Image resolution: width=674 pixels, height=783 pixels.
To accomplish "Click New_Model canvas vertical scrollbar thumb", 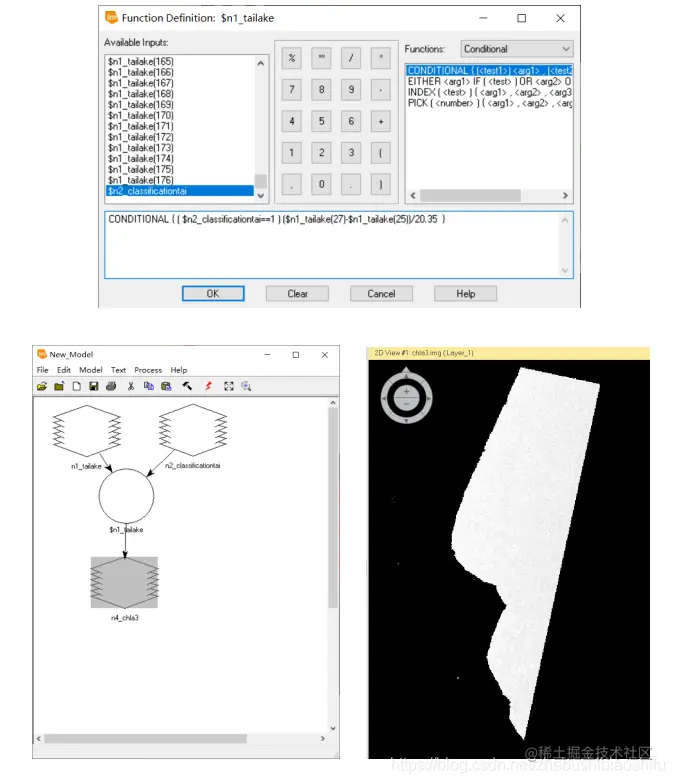I will tap(333, 508).
